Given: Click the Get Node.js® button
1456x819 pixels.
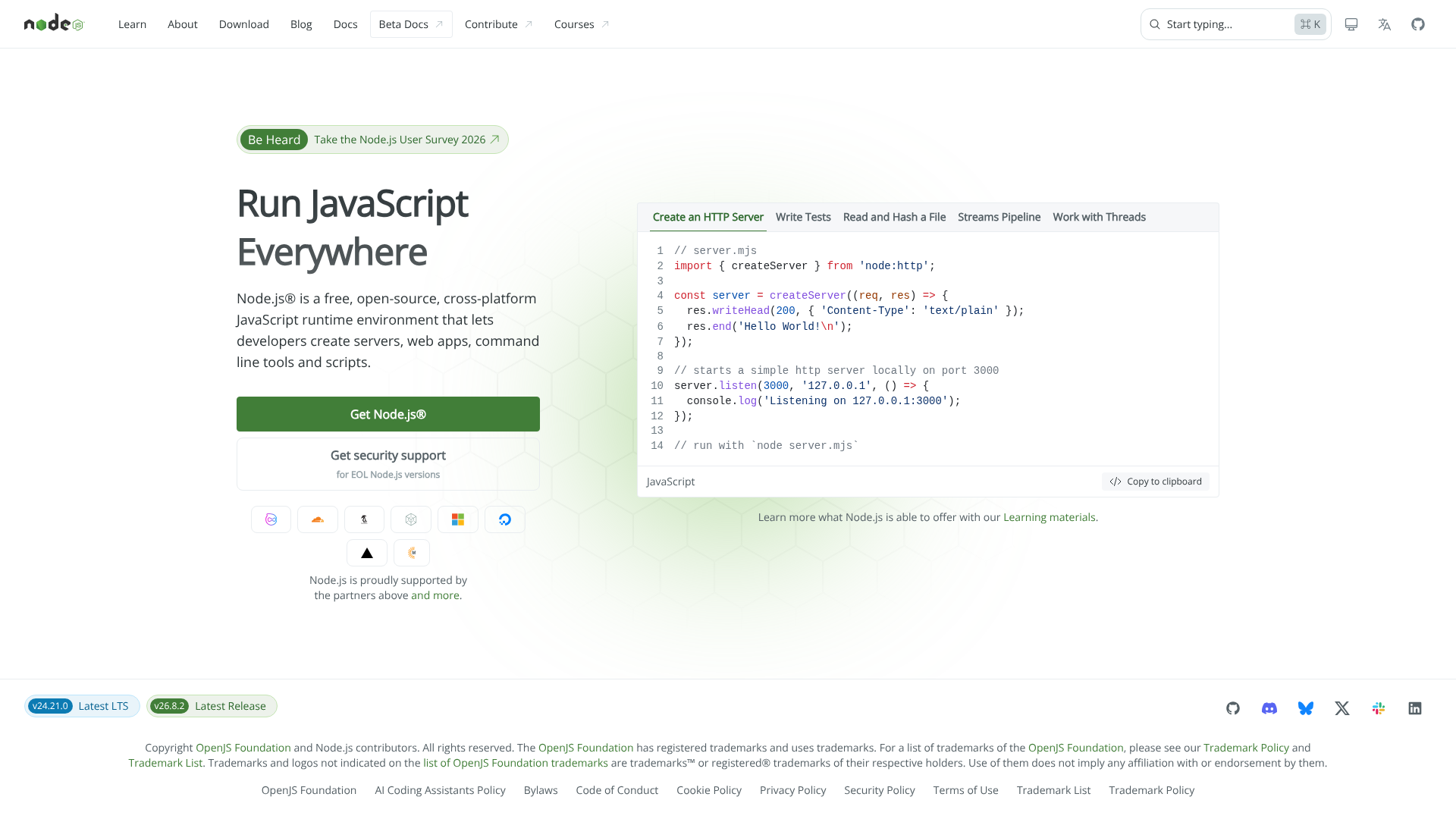Looking at the screenshot, I should click(x=388, y=414).
